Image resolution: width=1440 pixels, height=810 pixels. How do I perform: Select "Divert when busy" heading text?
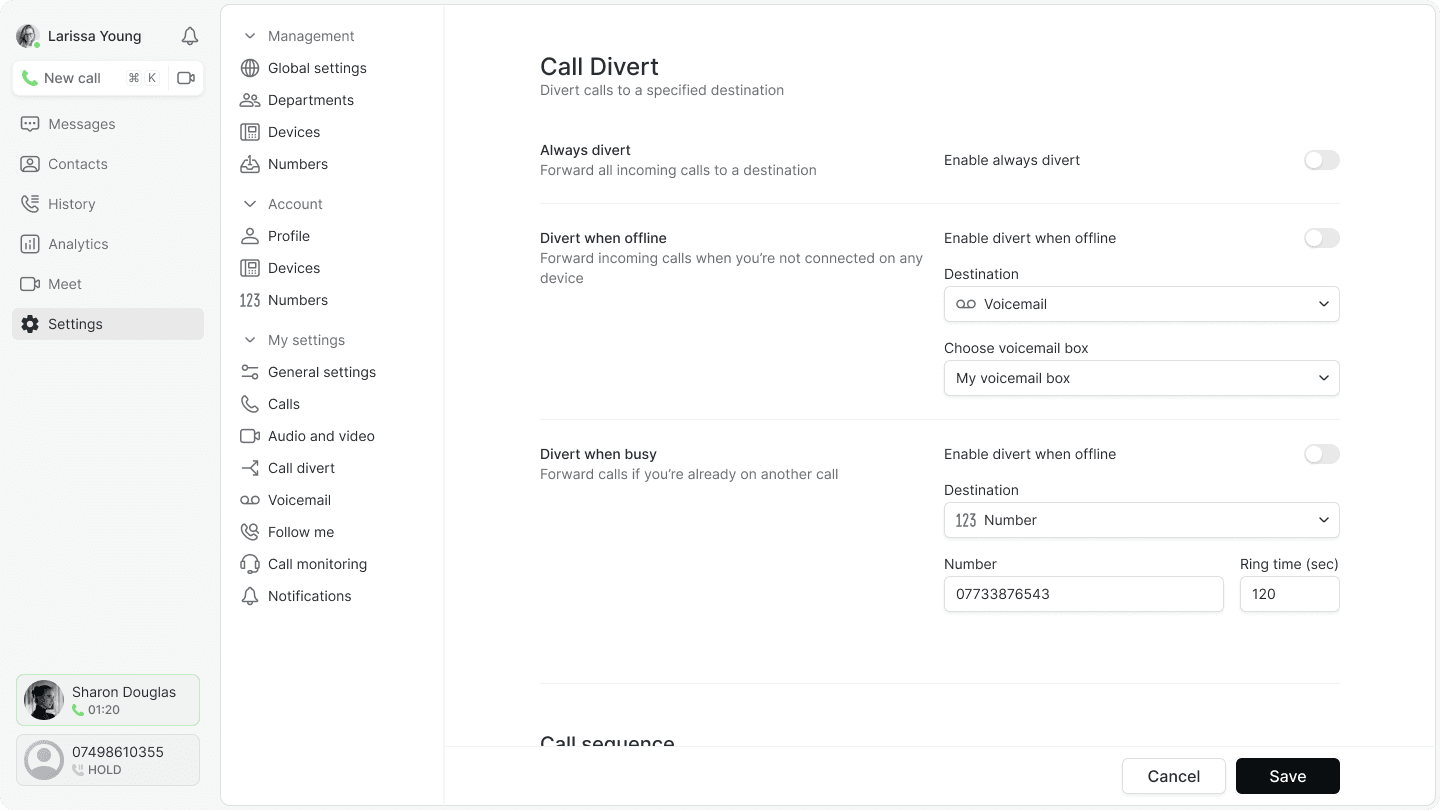point(598,454)
